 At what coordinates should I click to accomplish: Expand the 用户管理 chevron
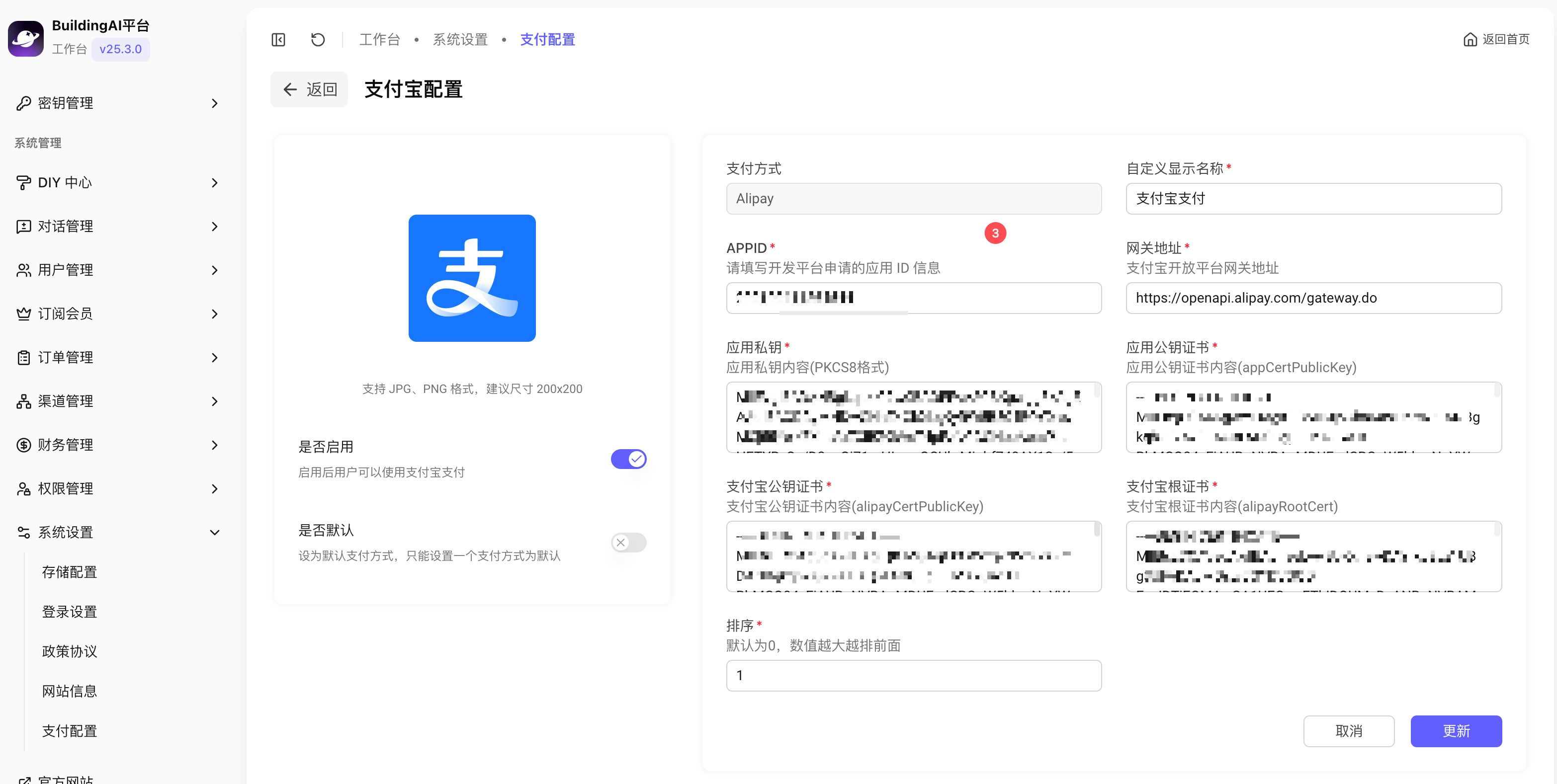[x=215, y=270]
